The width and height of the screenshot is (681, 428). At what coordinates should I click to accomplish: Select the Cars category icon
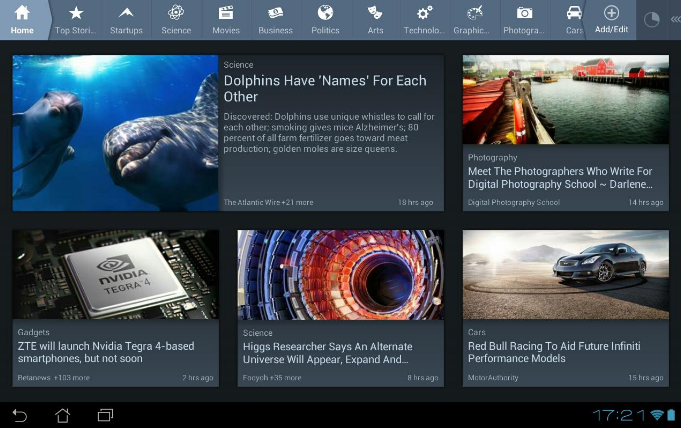(x=574, y=13)
